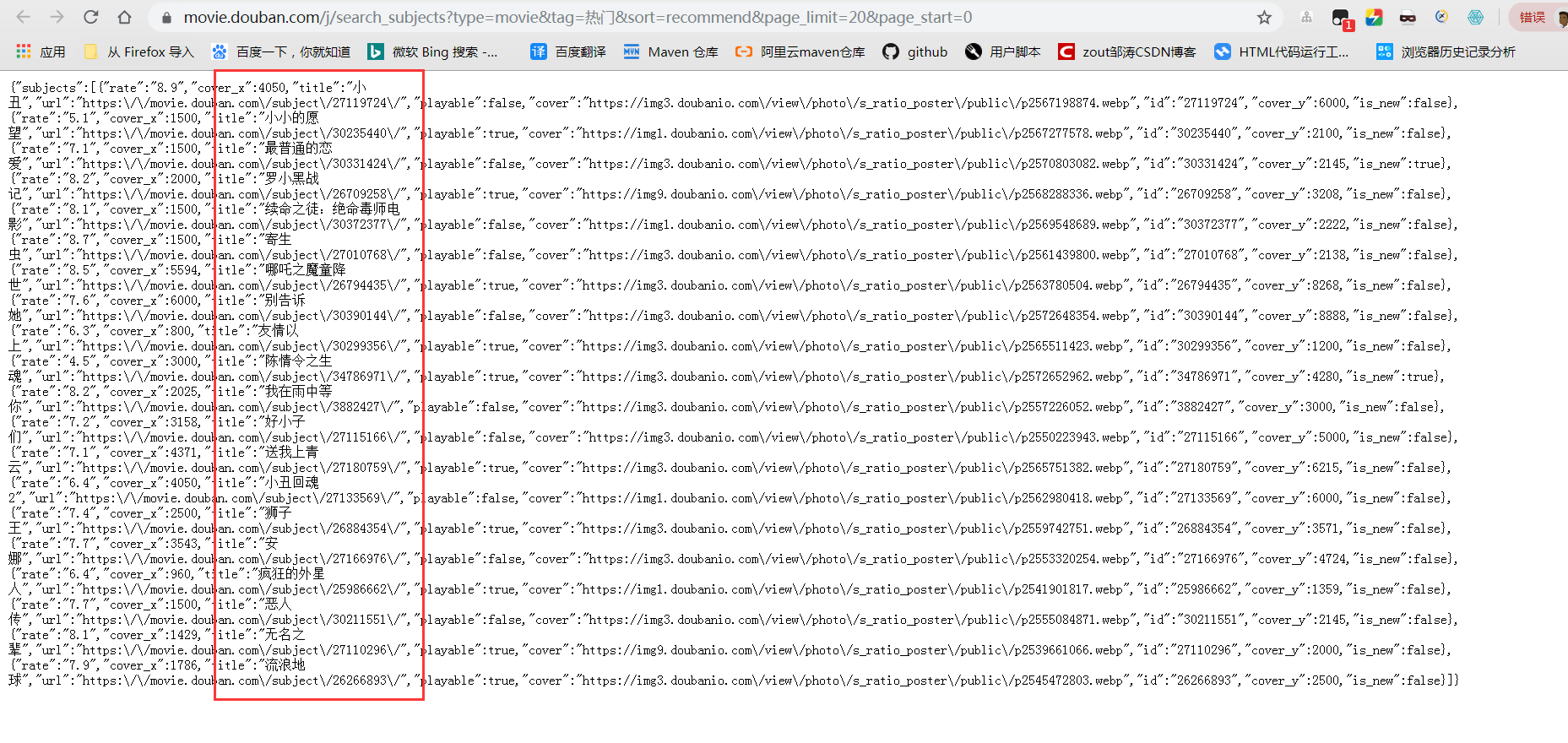Go forward to the next page
The width and height of the screenshot is (1568, 743).
click(x=57, y=17)
